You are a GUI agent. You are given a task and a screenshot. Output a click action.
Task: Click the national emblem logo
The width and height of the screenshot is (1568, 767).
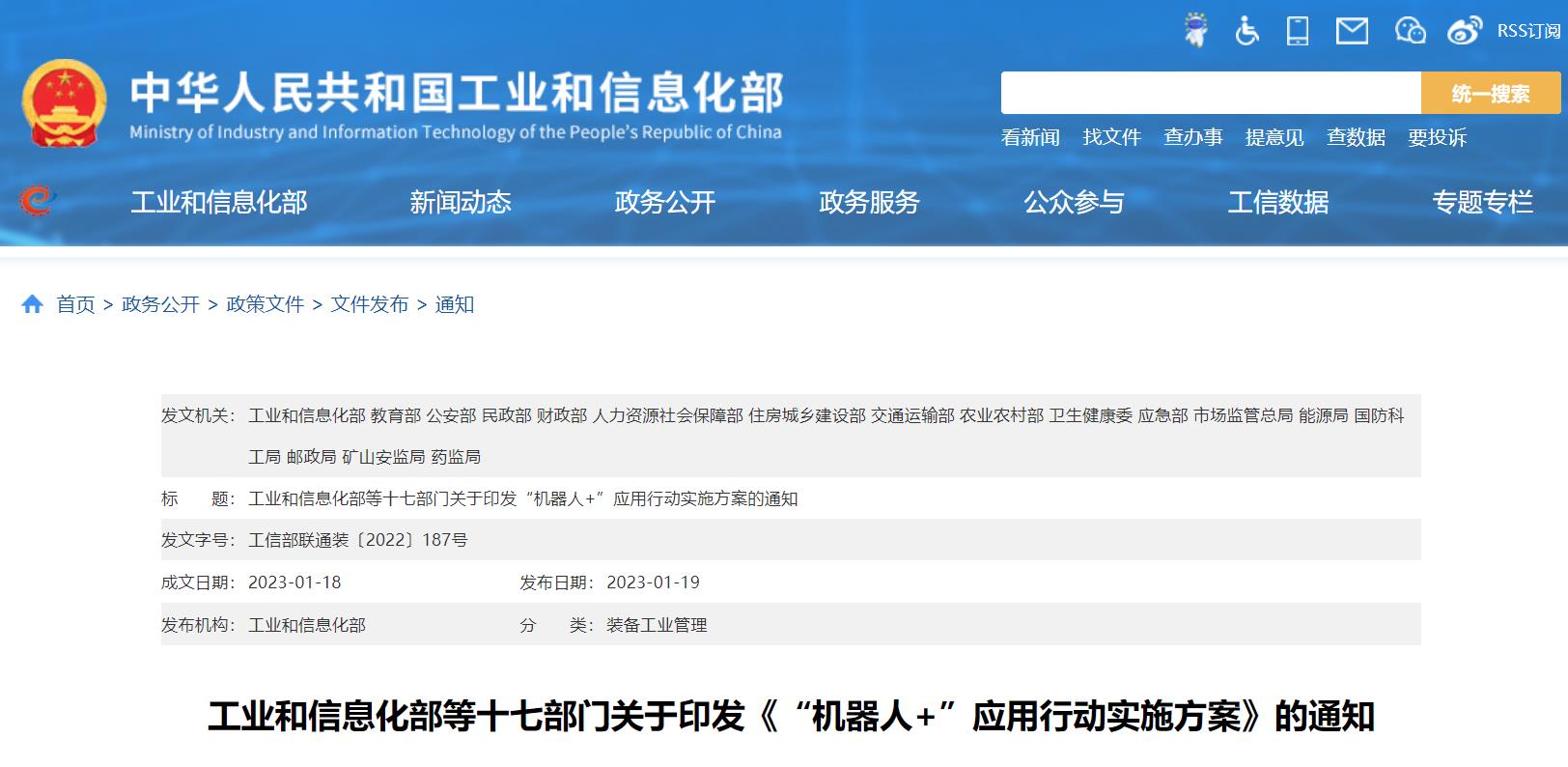pos(65,103)
